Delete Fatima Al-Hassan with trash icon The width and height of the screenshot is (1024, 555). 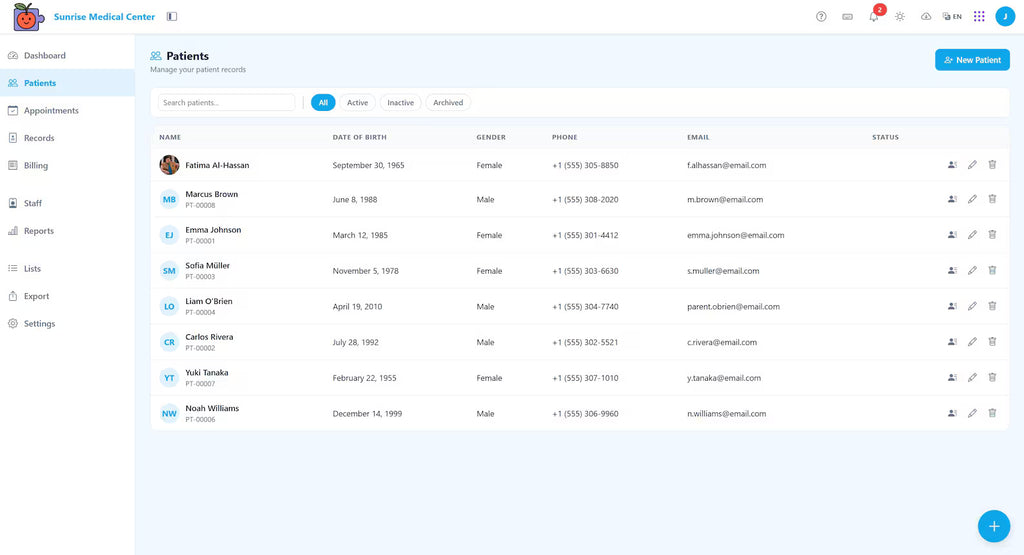992,165
